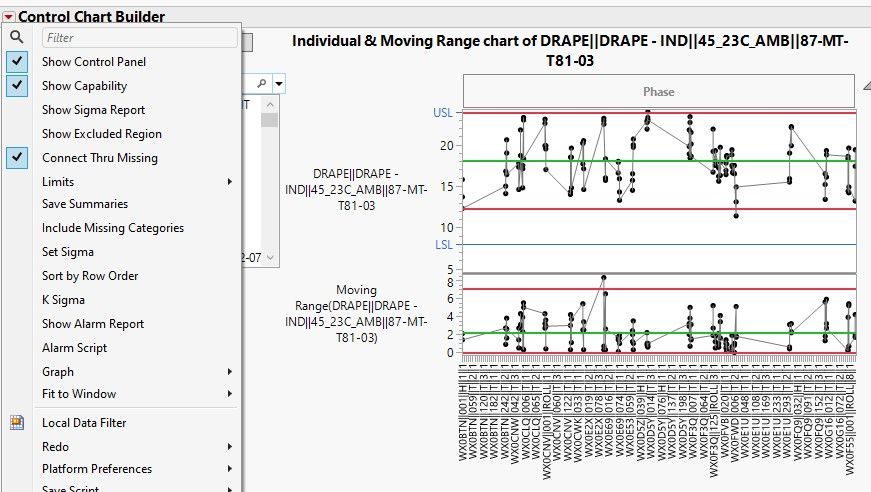
Task: Click the Phase drop zone
Action: (x=659, y=91)
